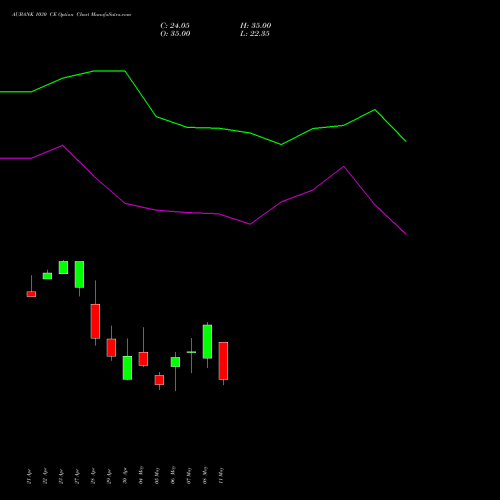Click the '08 May' date axis label

(x=205, y=475)
